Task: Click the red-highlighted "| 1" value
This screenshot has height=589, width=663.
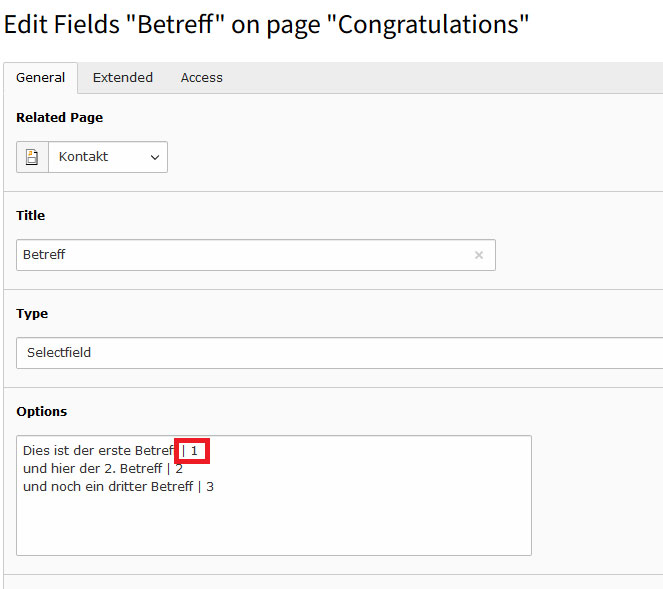Action: [193, 451]
